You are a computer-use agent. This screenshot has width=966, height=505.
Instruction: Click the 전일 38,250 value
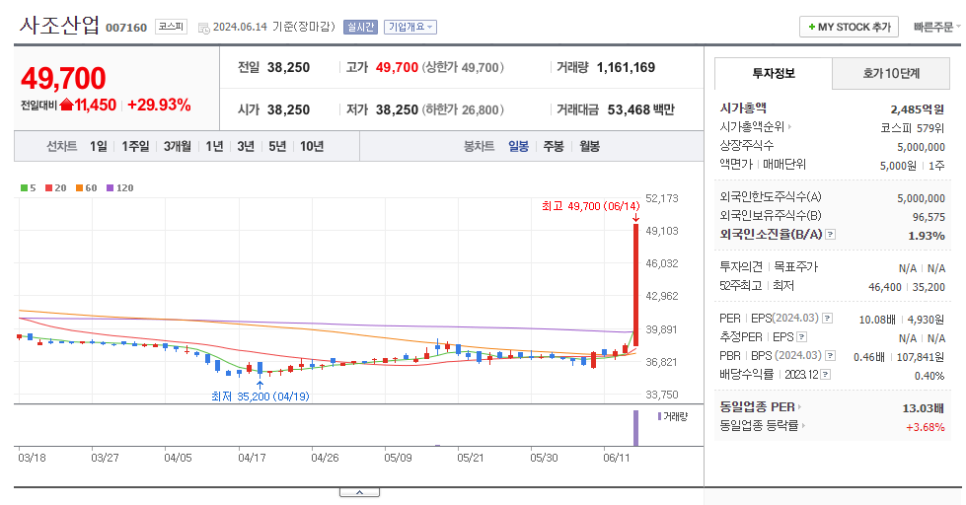pos(288,68)
